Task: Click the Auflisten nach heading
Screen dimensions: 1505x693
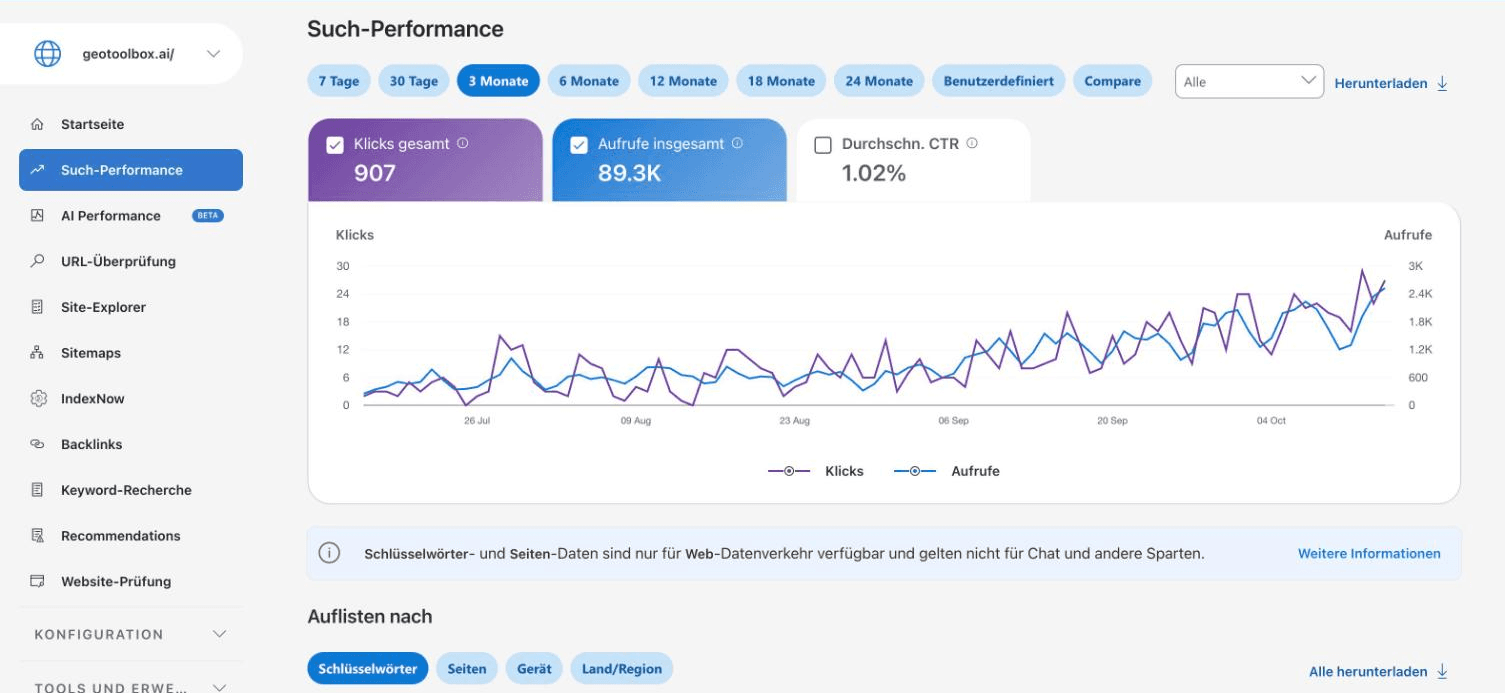Action: pos(370,617)
